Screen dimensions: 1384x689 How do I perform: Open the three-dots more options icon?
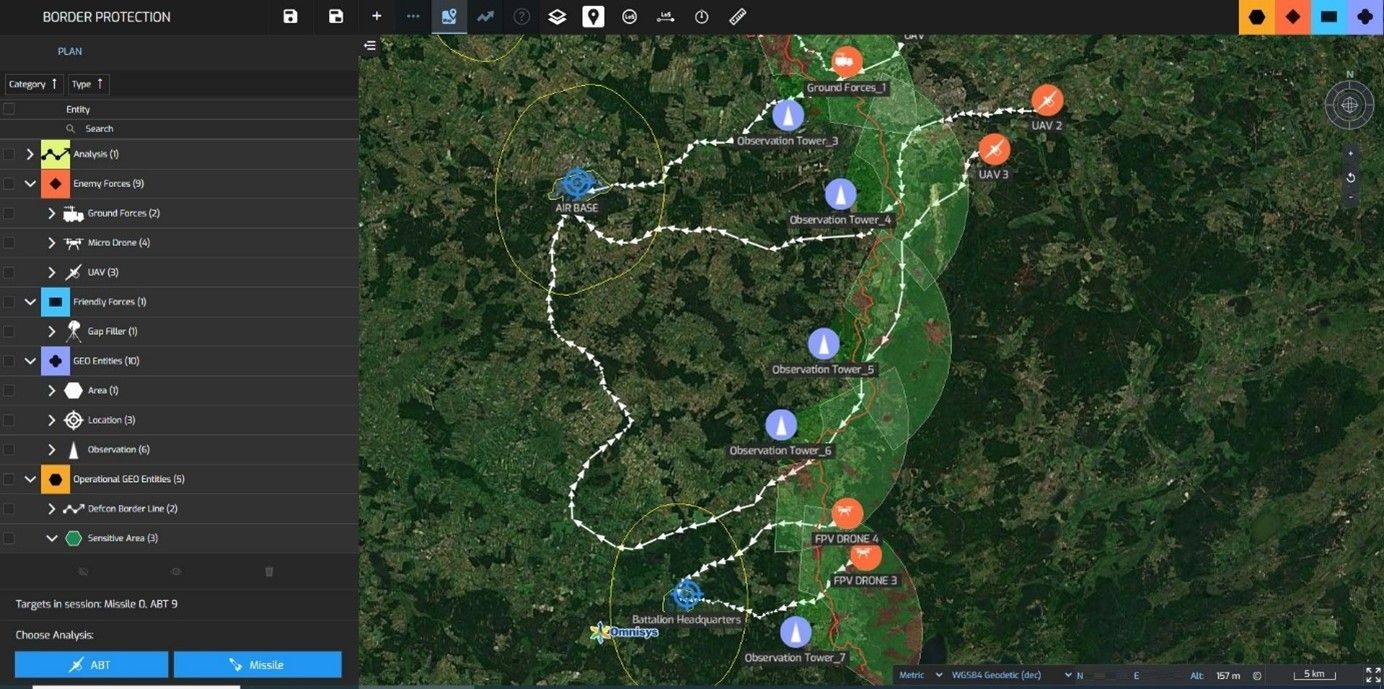(413, 16)
